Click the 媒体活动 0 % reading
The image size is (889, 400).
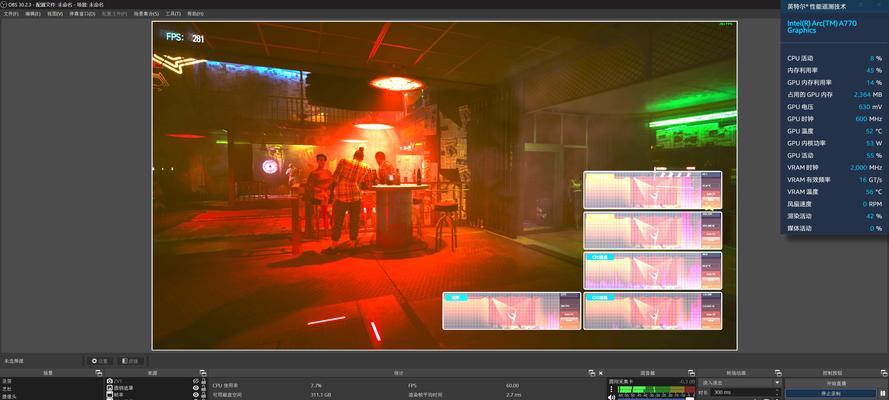834,228
